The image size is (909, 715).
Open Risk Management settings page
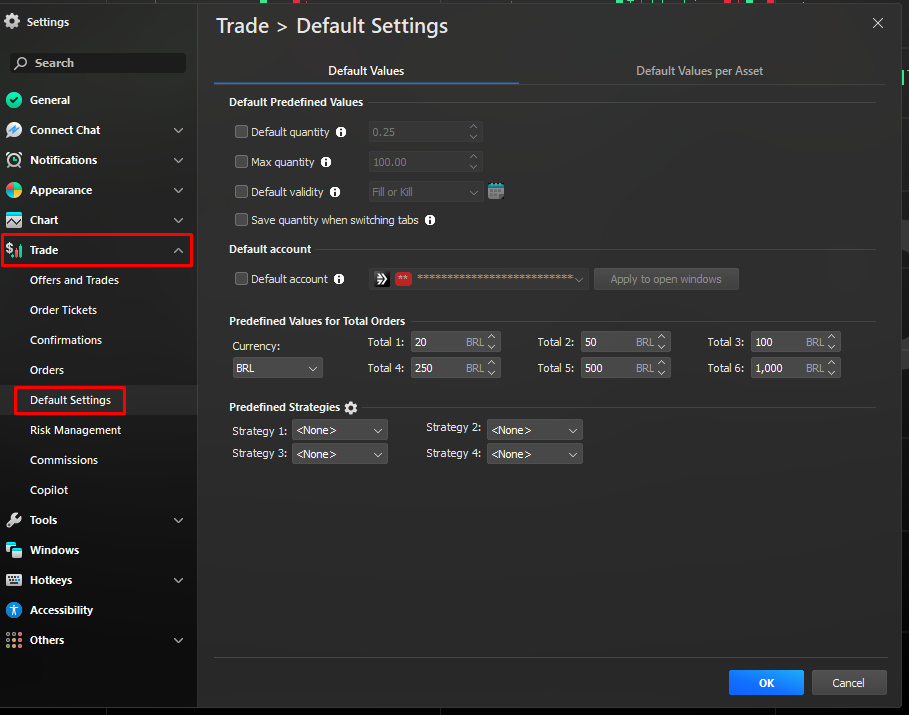point(75,430)
